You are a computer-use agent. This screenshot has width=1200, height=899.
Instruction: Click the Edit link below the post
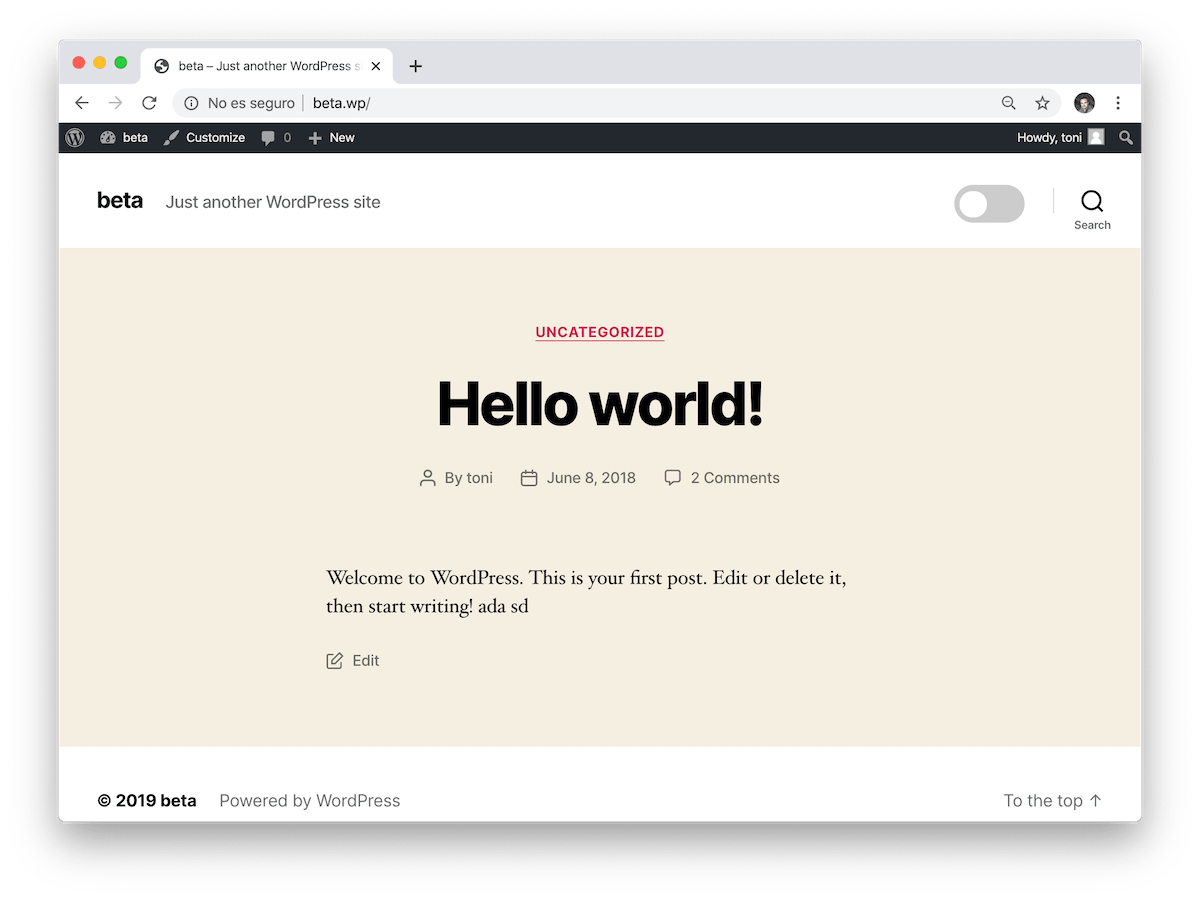[x=366, y=660]
